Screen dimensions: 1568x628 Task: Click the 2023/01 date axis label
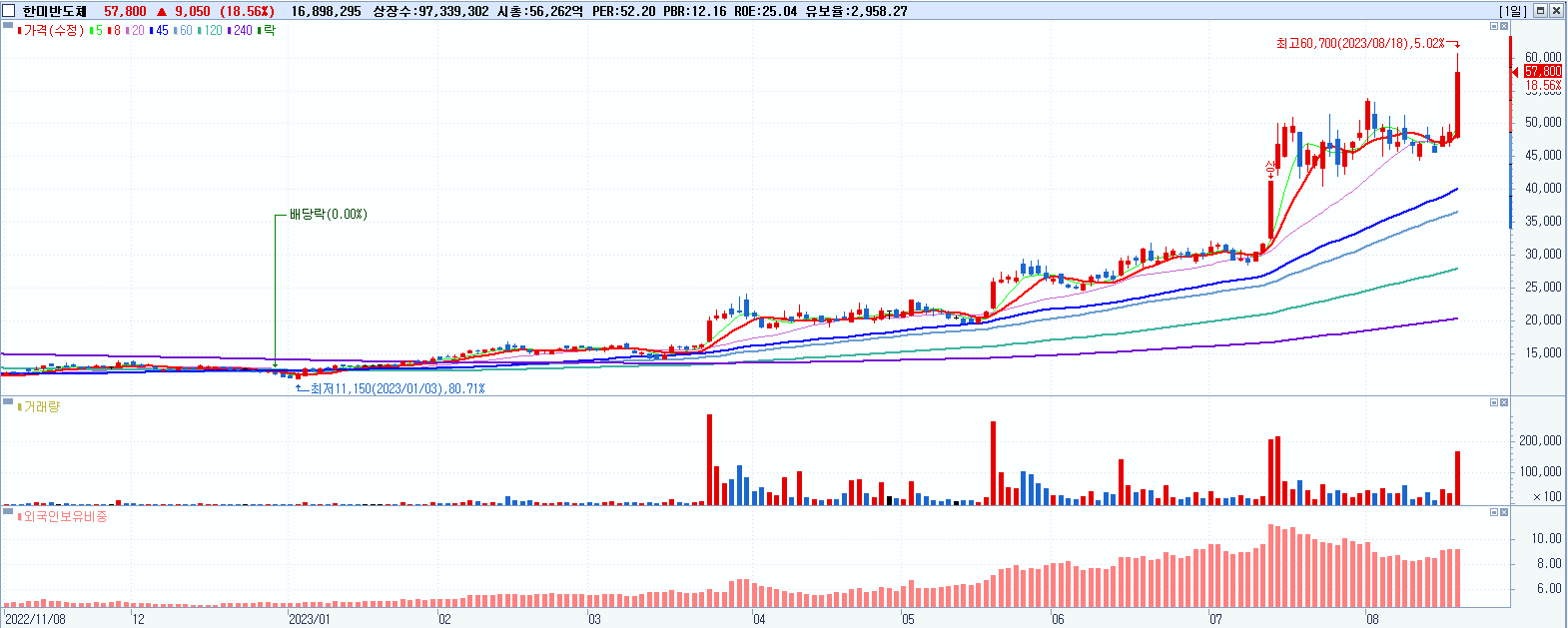click(x=309, y=619)
